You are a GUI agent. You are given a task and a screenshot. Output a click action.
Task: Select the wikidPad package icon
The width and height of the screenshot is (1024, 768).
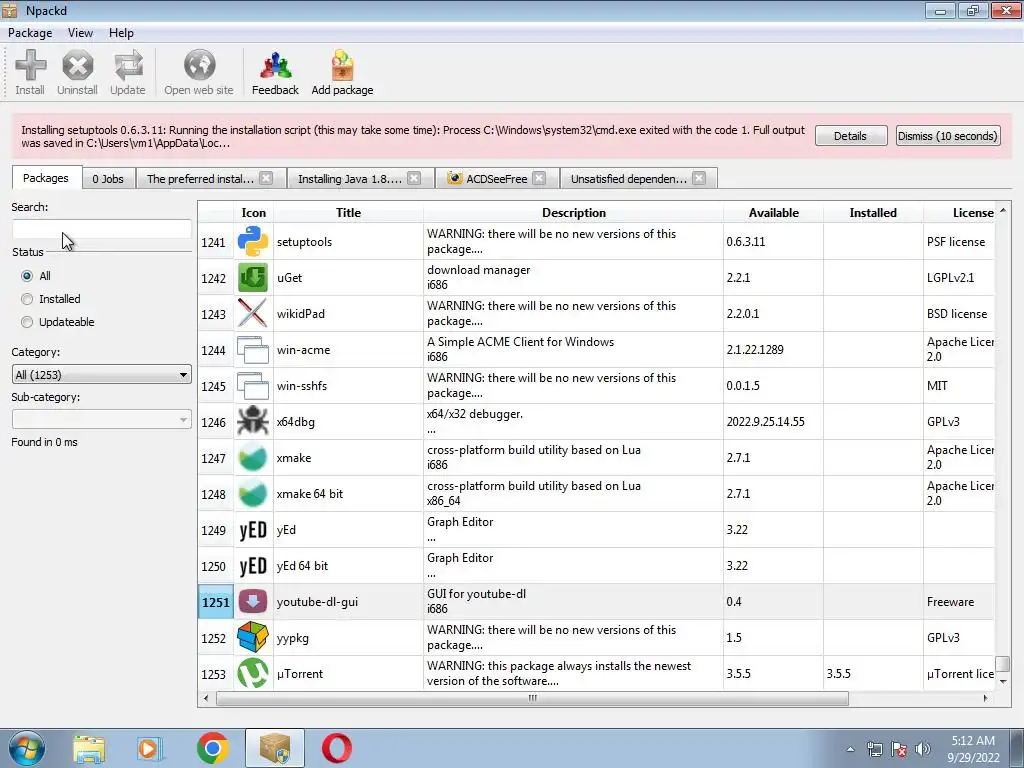coord(253,313)
